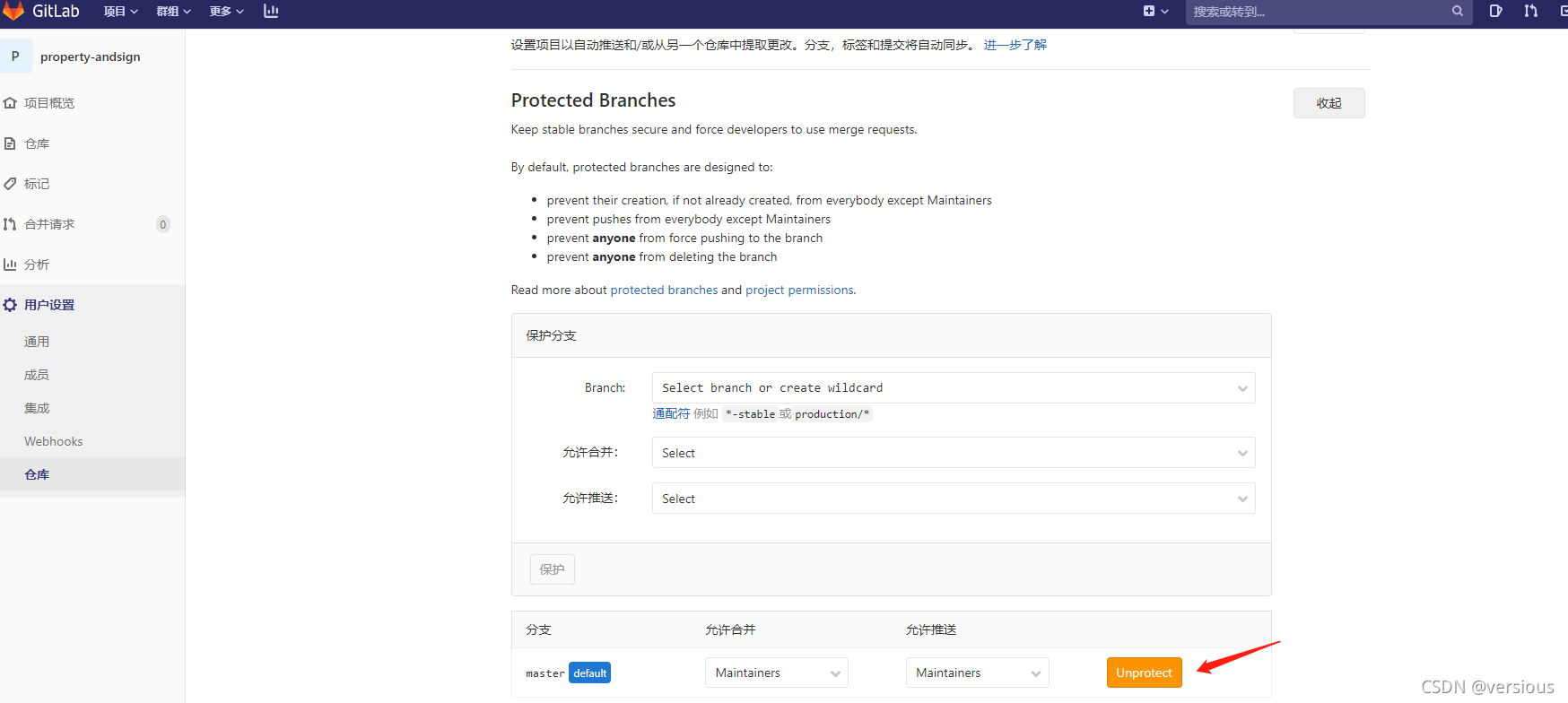Change master 允许推送 Maintainers dropdown

click(978, 673)
